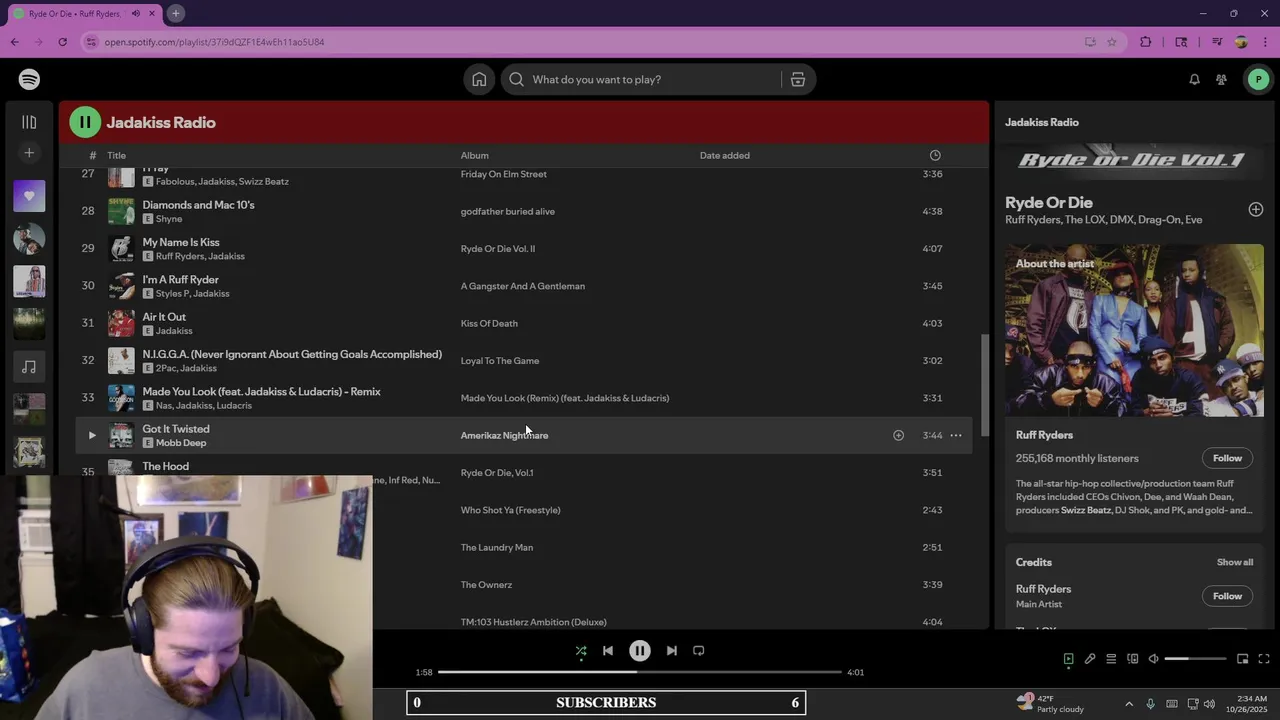Open more options for Got It Twisted
Screen dimensions: 1280x720
point(956,435)
